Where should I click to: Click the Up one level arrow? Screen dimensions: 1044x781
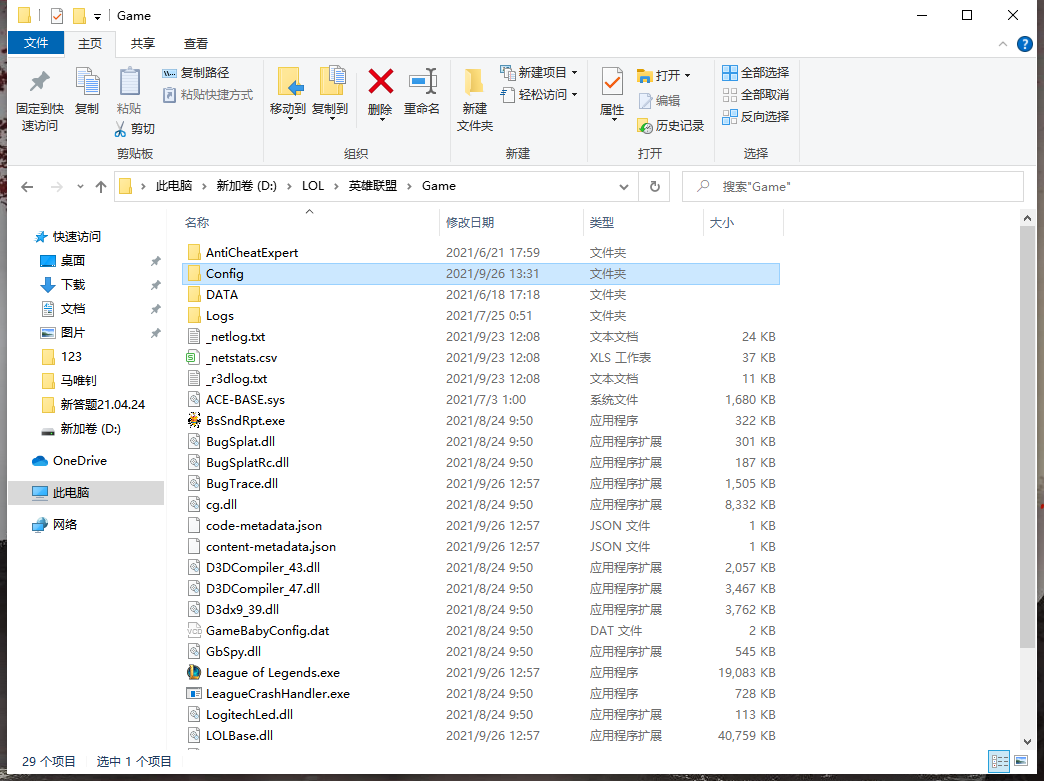coord(101,187)
